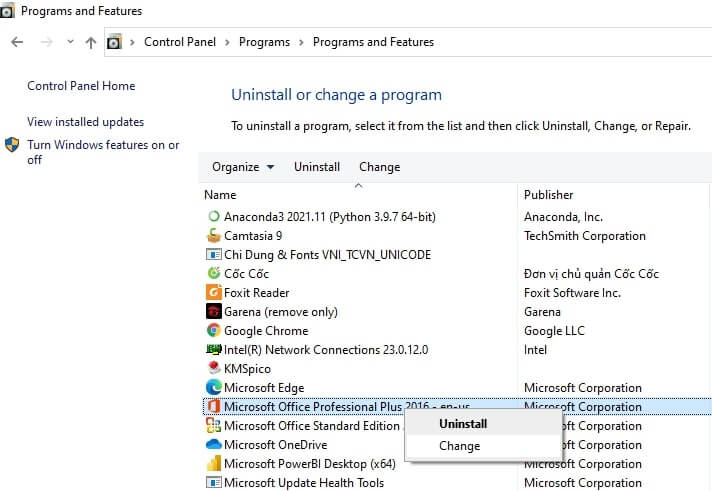The width and height of the screenshot is (712, 491).
Task: Click the Google Chrome icon
Action: click(x=213, y=330)
